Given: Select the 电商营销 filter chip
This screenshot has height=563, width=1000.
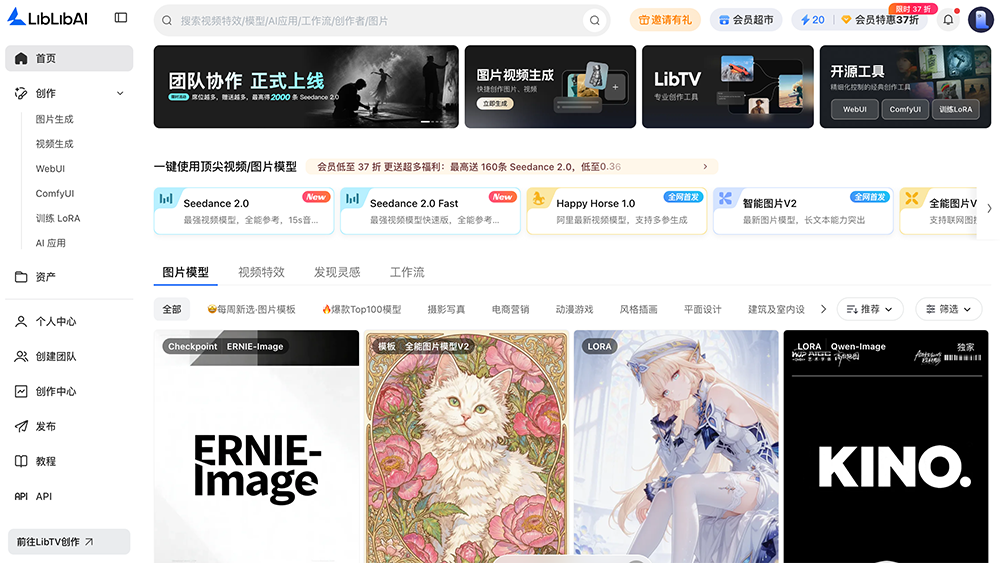Looking at the screenshot, I should point(510,309).
